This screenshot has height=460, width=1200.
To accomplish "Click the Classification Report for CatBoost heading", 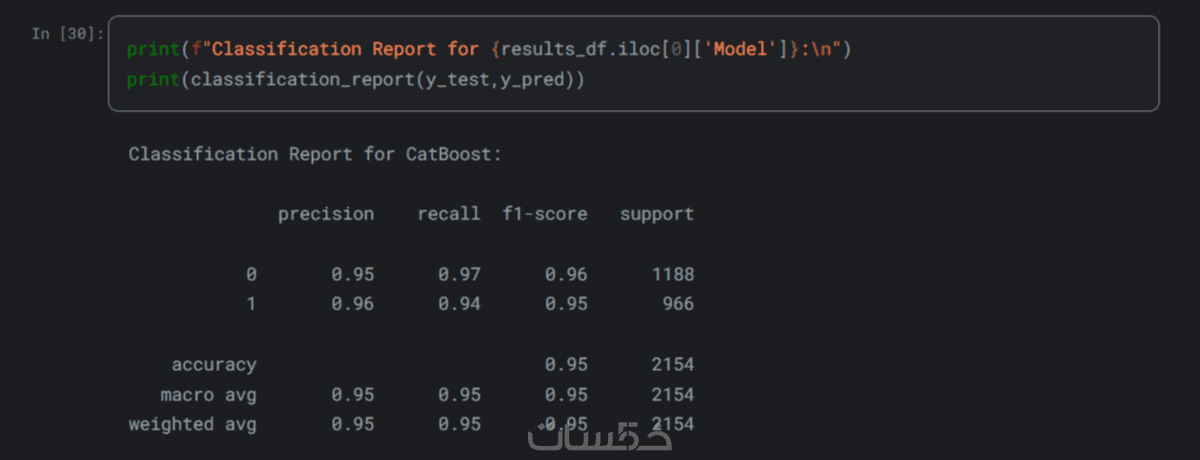I will coord(315,155).
